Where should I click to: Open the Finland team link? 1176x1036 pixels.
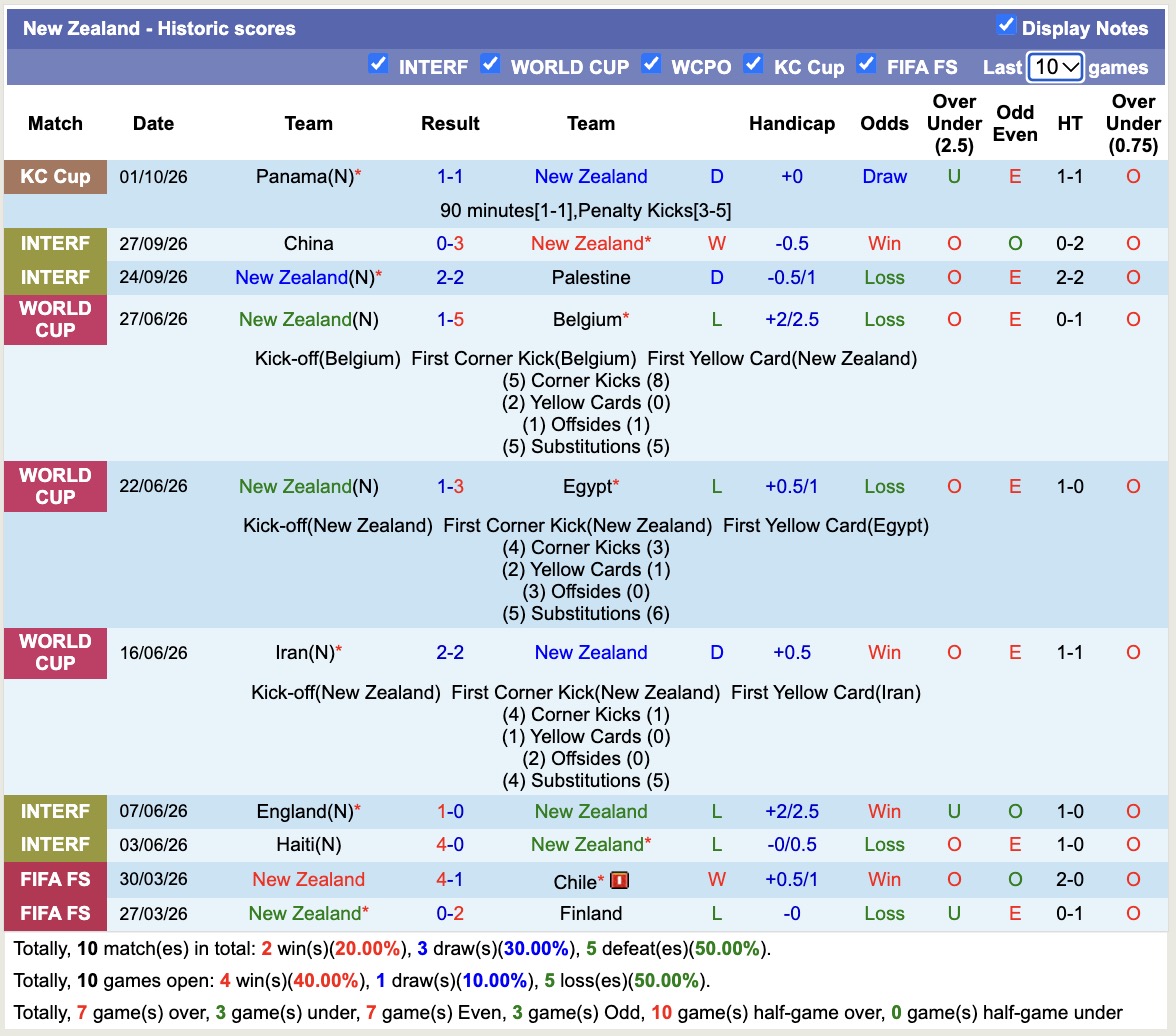pos(591,914)
